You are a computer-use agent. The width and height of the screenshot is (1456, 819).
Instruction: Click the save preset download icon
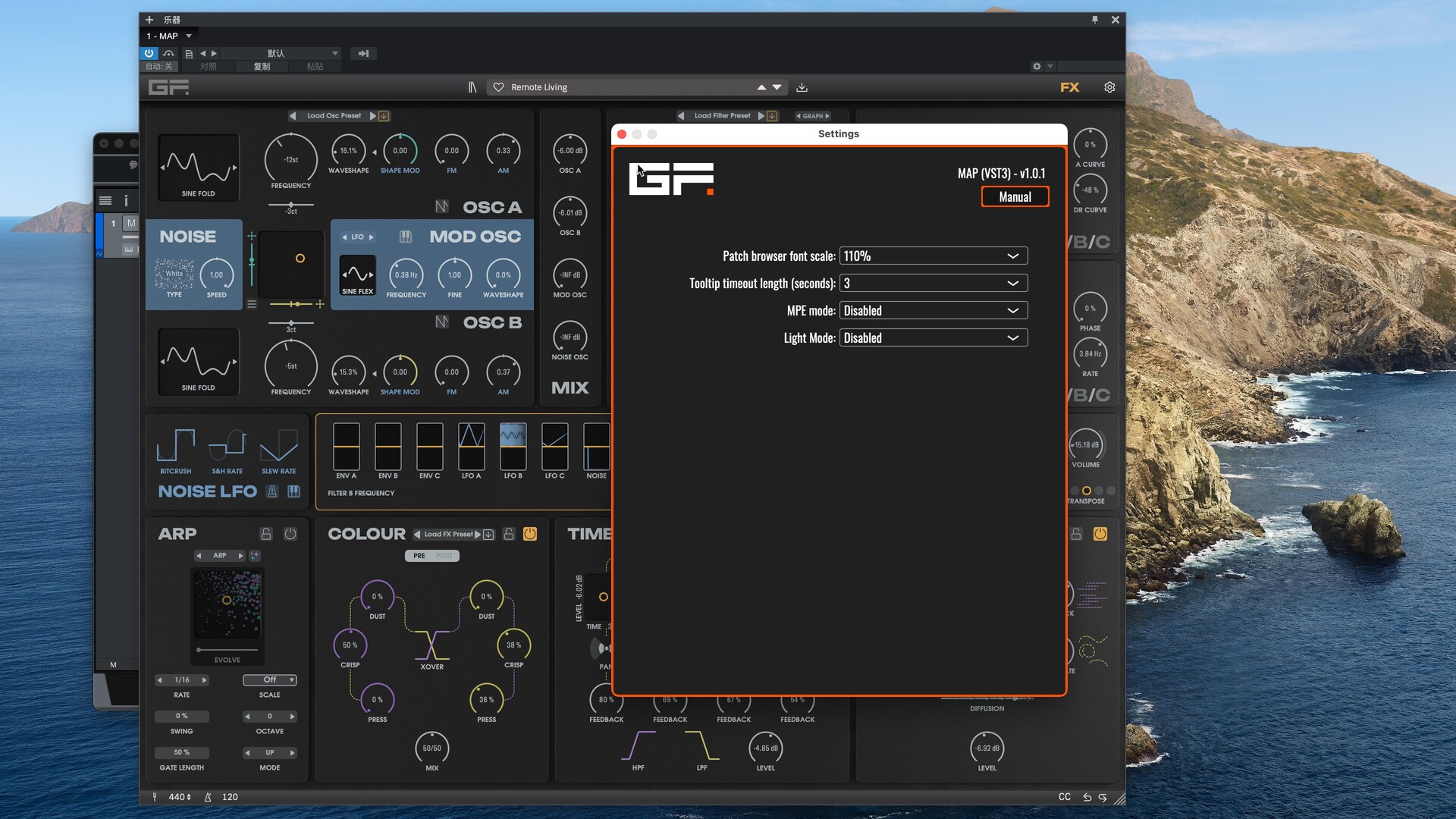pos(802,87)
